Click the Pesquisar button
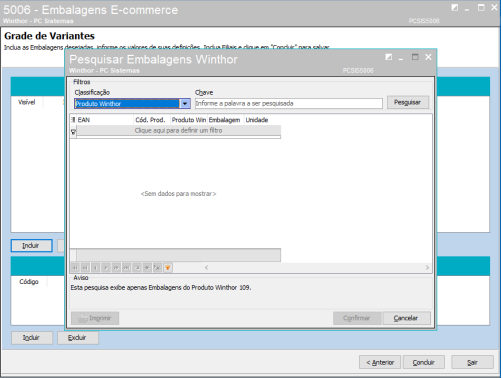Viewport: 503px width, 378px height. click(407, 102)
